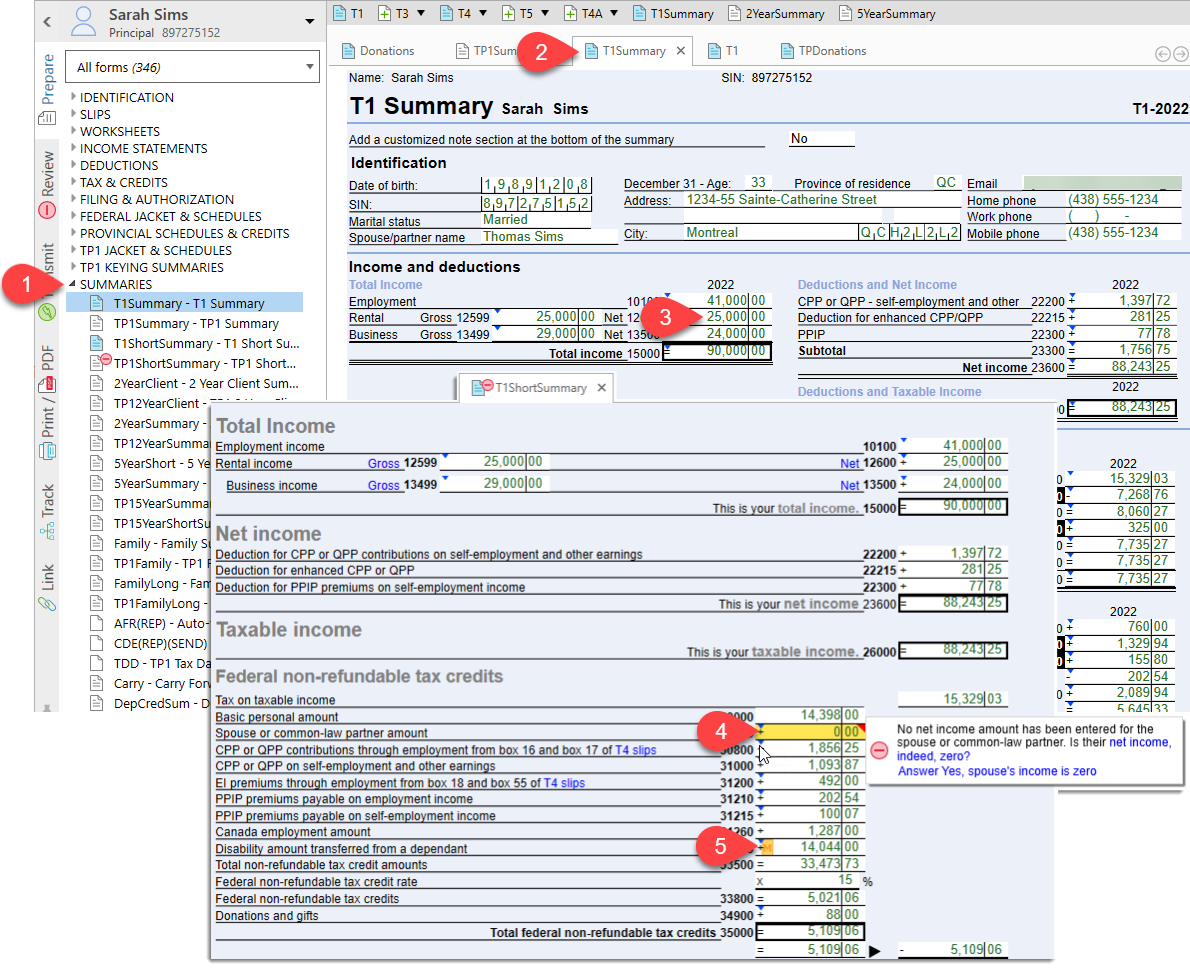This screenshot has height=968, width=1190.
Task: Open the client selector dropdown arrow
Action: click(x=310, y=21)
